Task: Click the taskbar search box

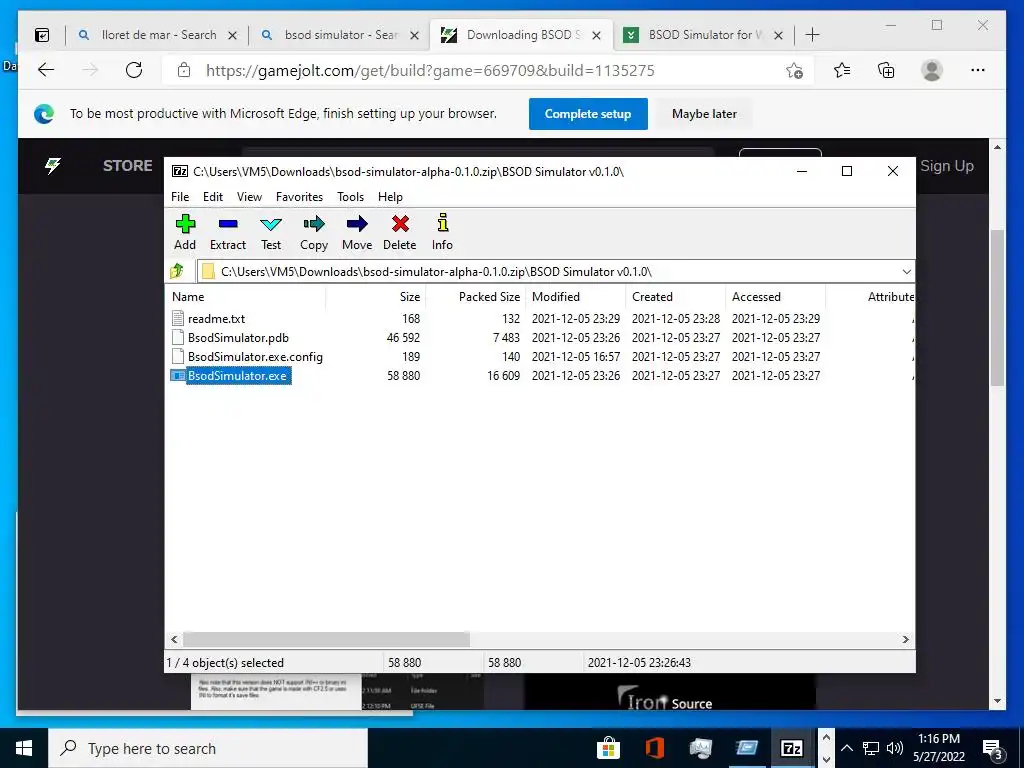Action: pyautogui.click(x=208, y=748)
